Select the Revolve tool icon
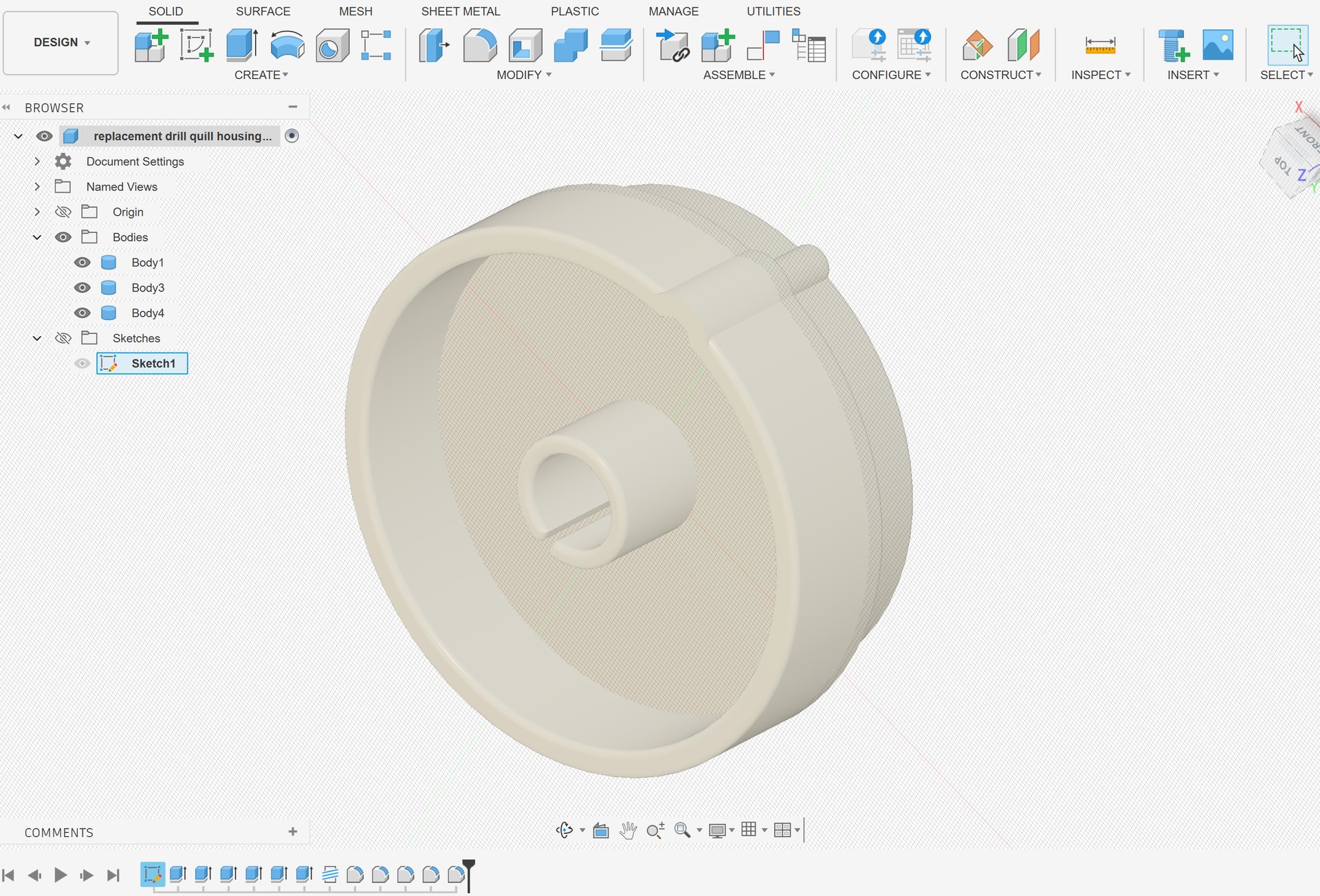The width and height of the screenshot is (1320, 896). [x=287, y=45]
